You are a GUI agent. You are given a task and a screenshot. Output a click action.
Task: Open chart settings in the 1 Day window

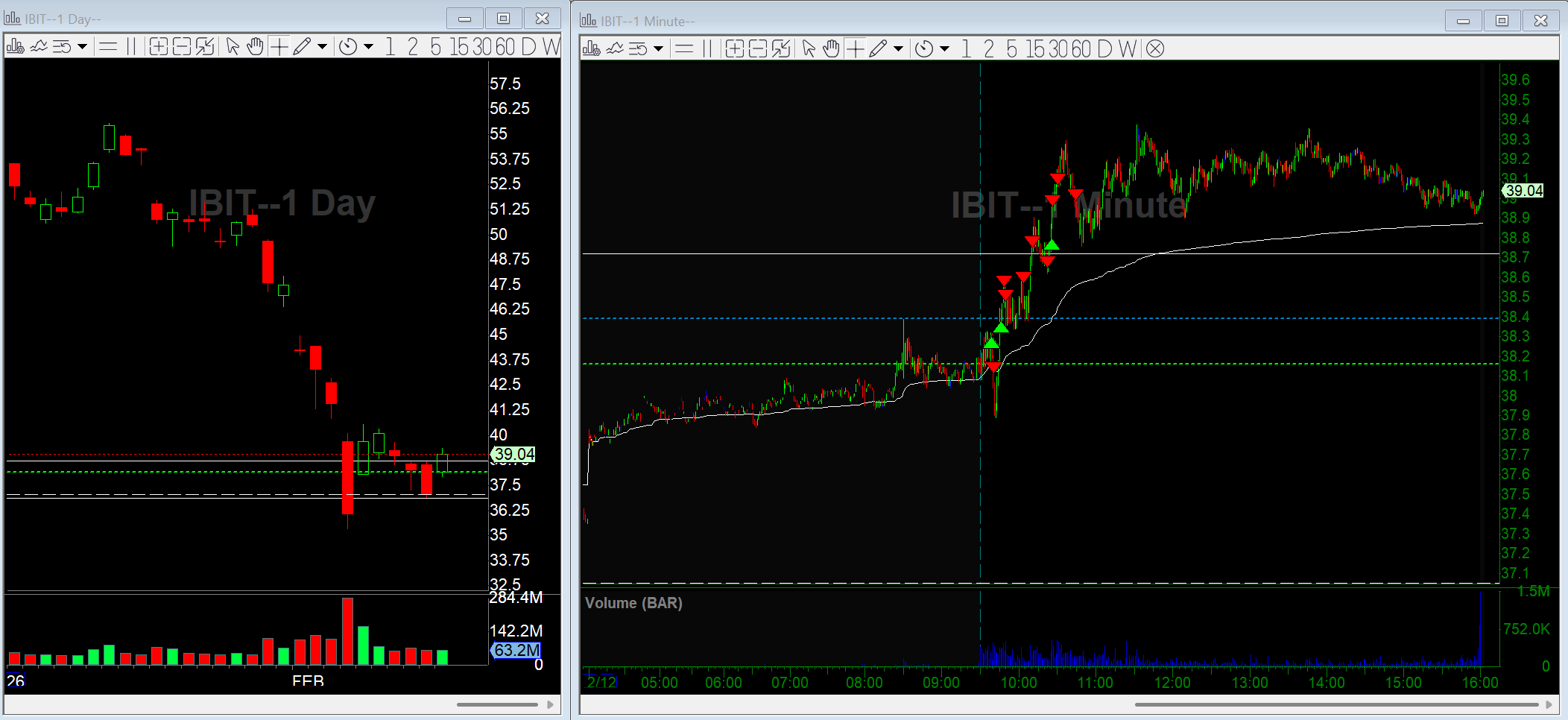coord(15,47)
